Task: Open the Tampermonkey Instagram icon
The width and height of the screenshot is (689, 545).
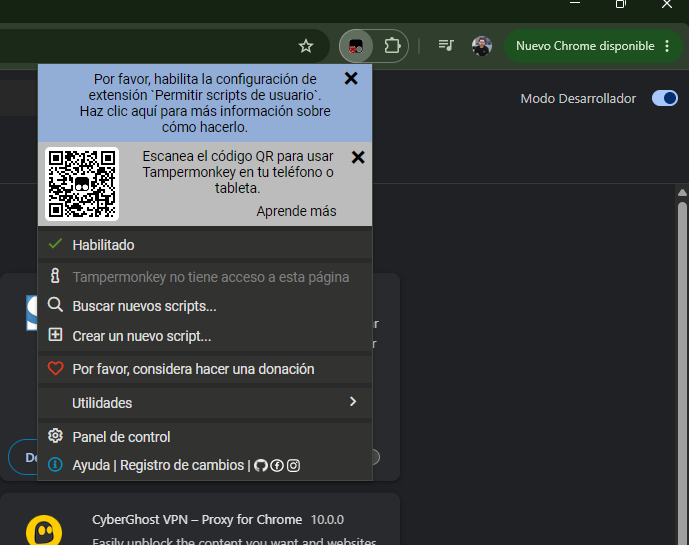Action: pos(293,465)
